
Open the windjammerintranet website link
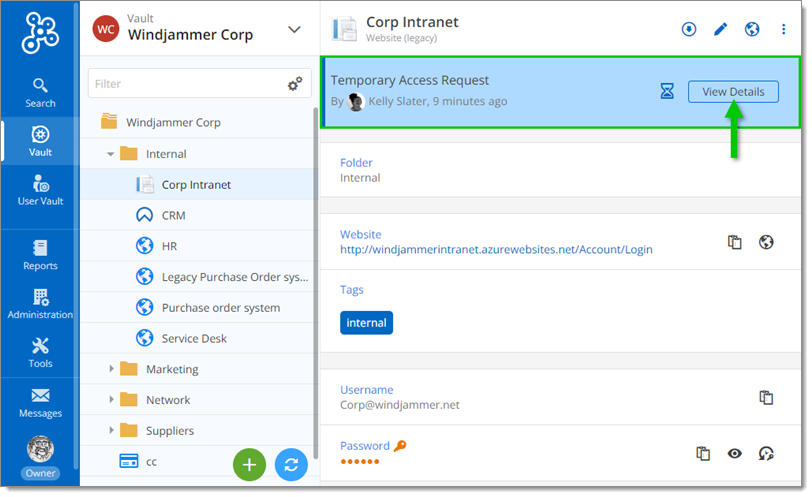tap(496, 249)
